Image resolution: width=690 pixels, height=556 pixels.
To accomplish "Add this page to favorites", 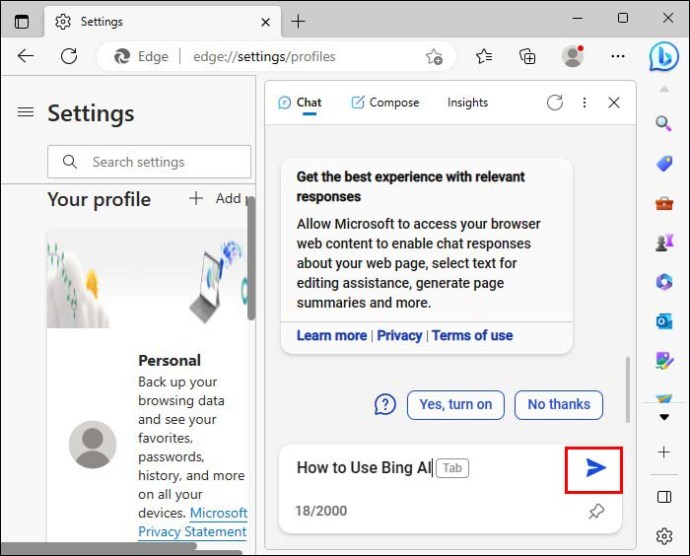I will (434, 56).
